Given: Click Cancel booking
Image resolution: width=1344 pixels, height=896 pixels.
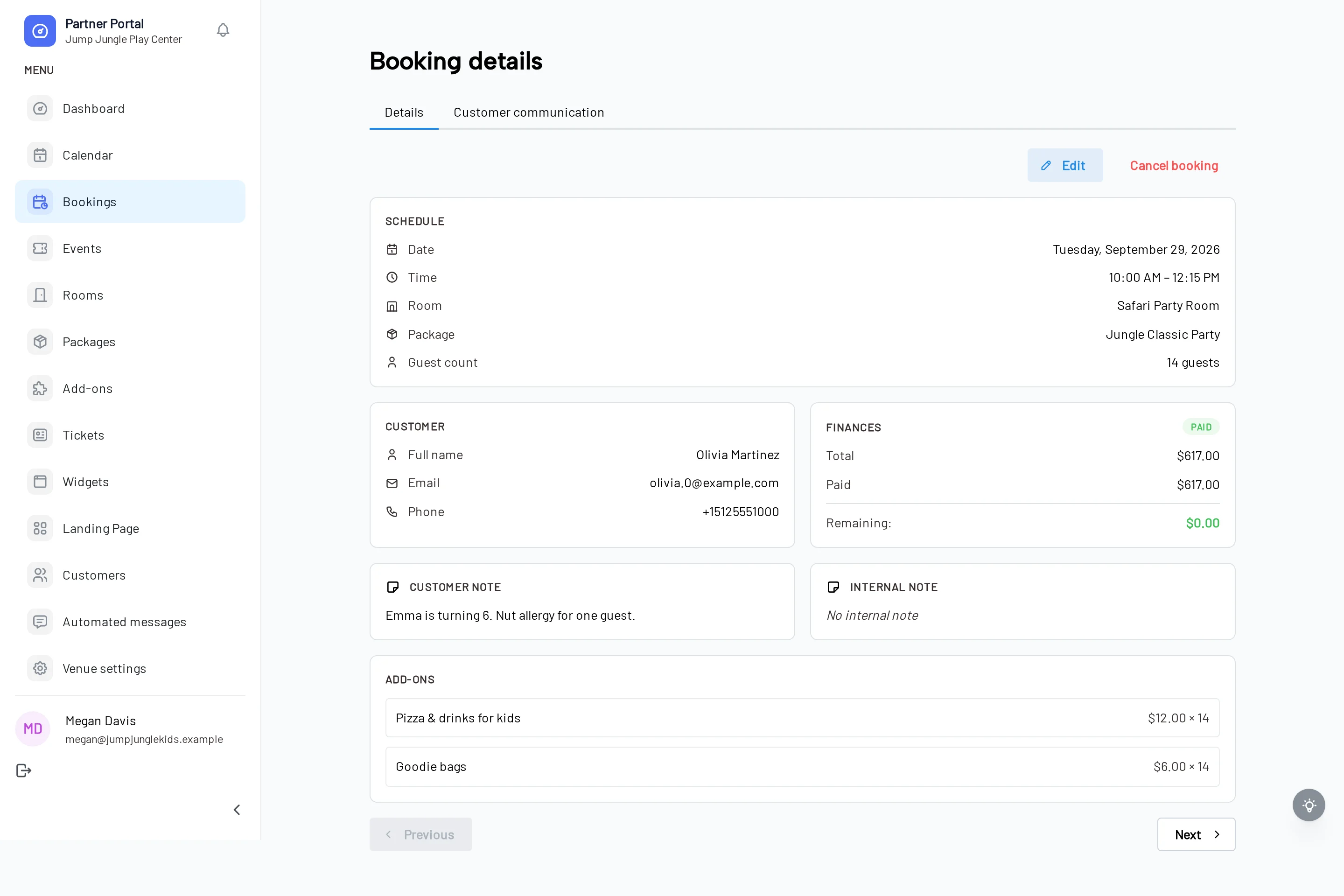Looking at the screenshot, I should 1174,166.
